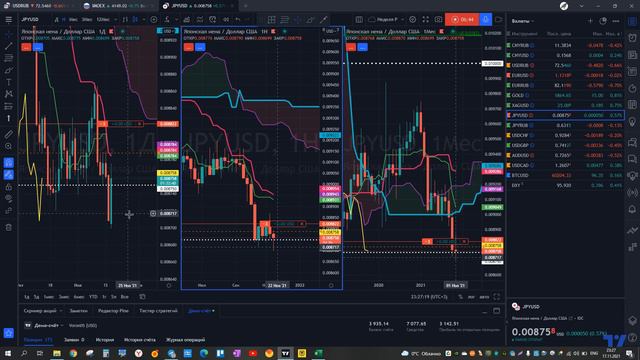The height and width of the screenshot is (360, 640).
Task: Open the Notes tab in bottom panel
Action: [78, 311]
